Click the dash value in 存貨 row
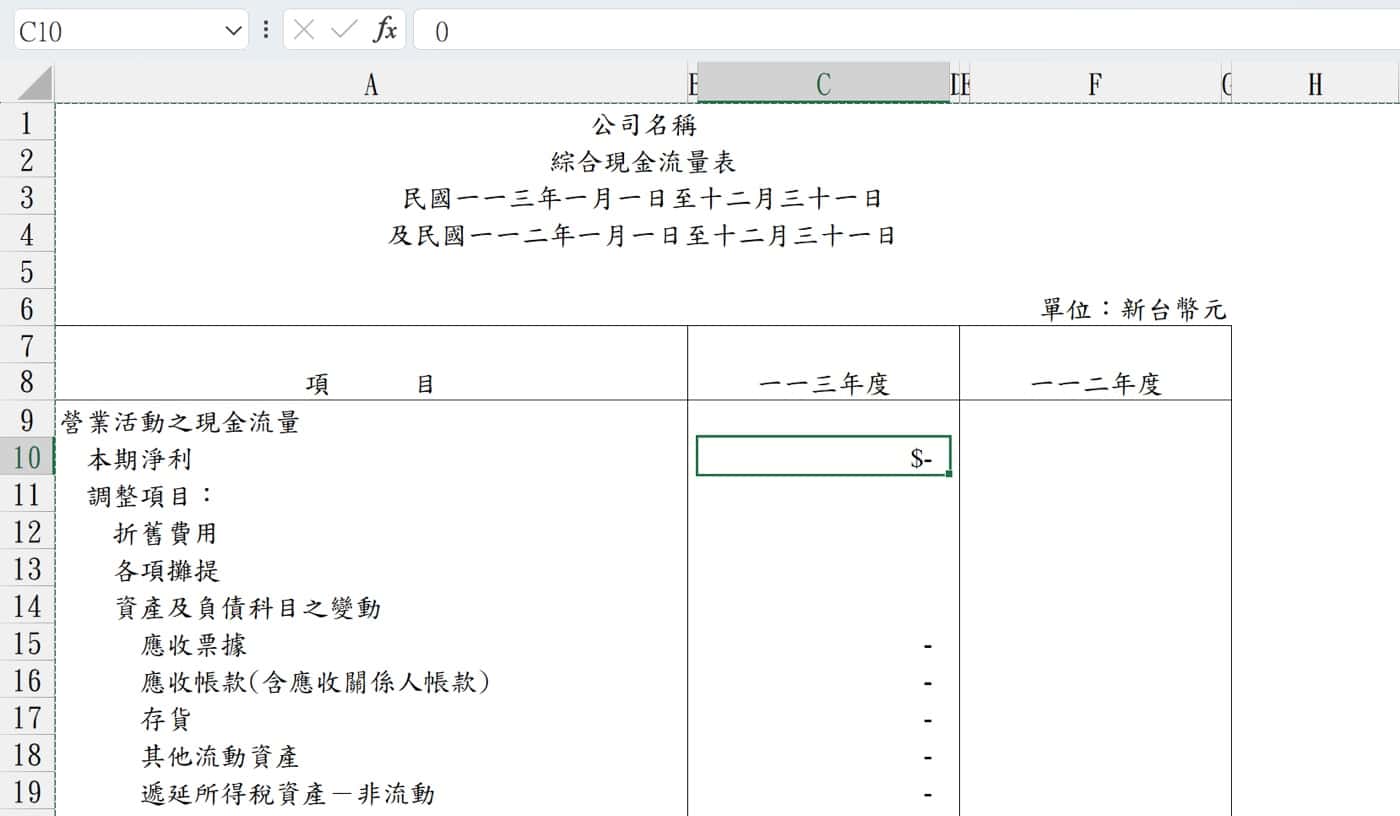 pyautogui.click(x=928, y=721)
